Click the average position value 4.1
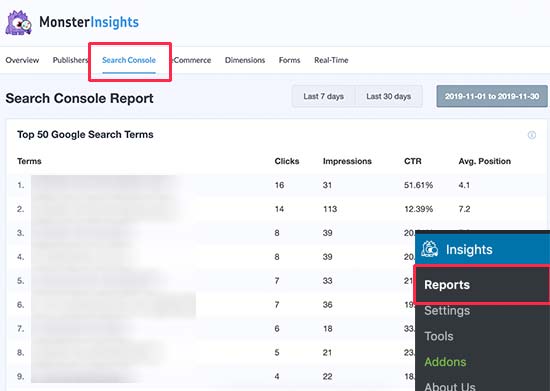This screenshot has width=550, height=391. 464,185
